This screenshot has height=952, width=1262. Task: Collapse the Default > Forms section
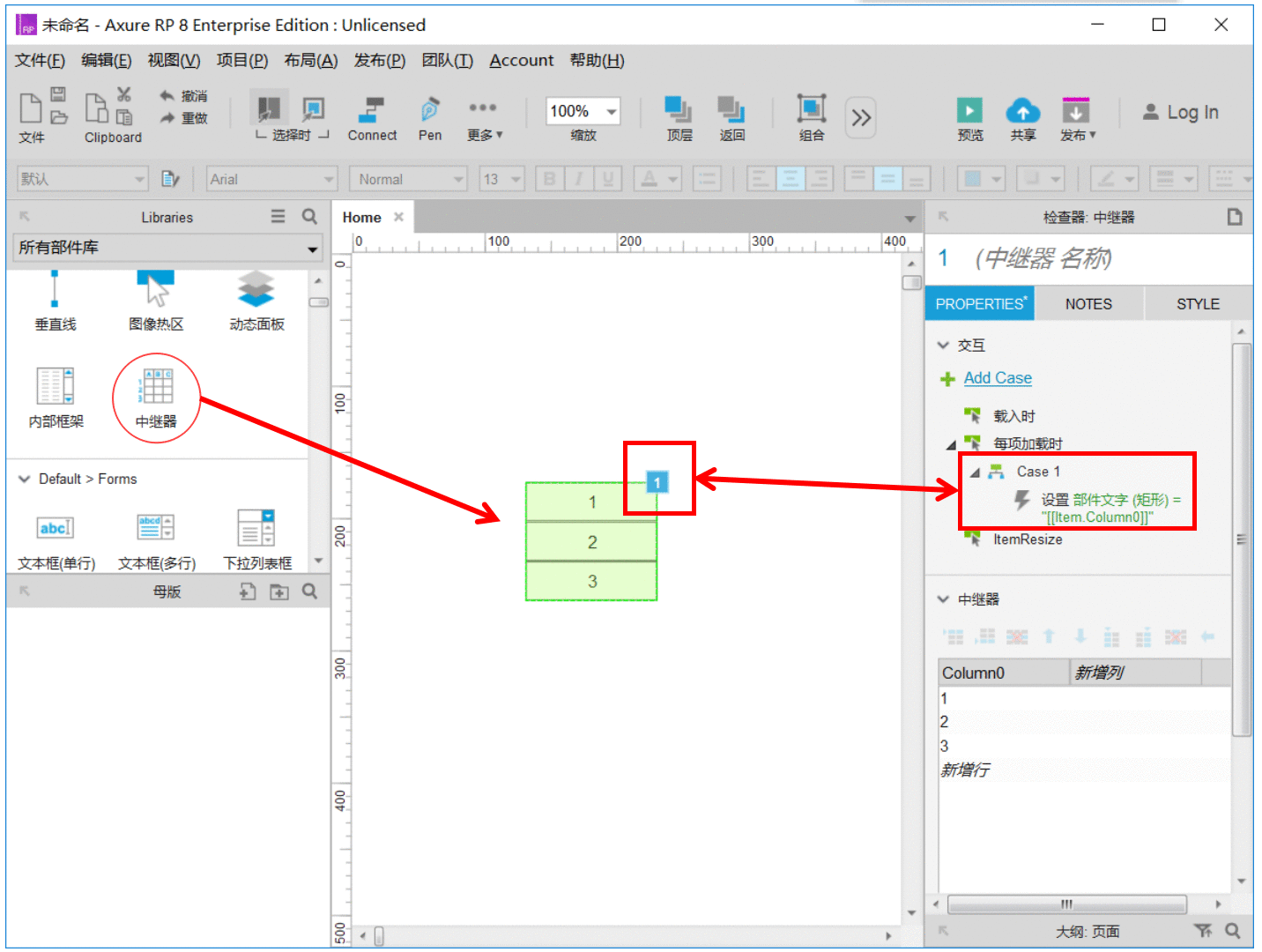pyautogui.click(x=24, y=479)
